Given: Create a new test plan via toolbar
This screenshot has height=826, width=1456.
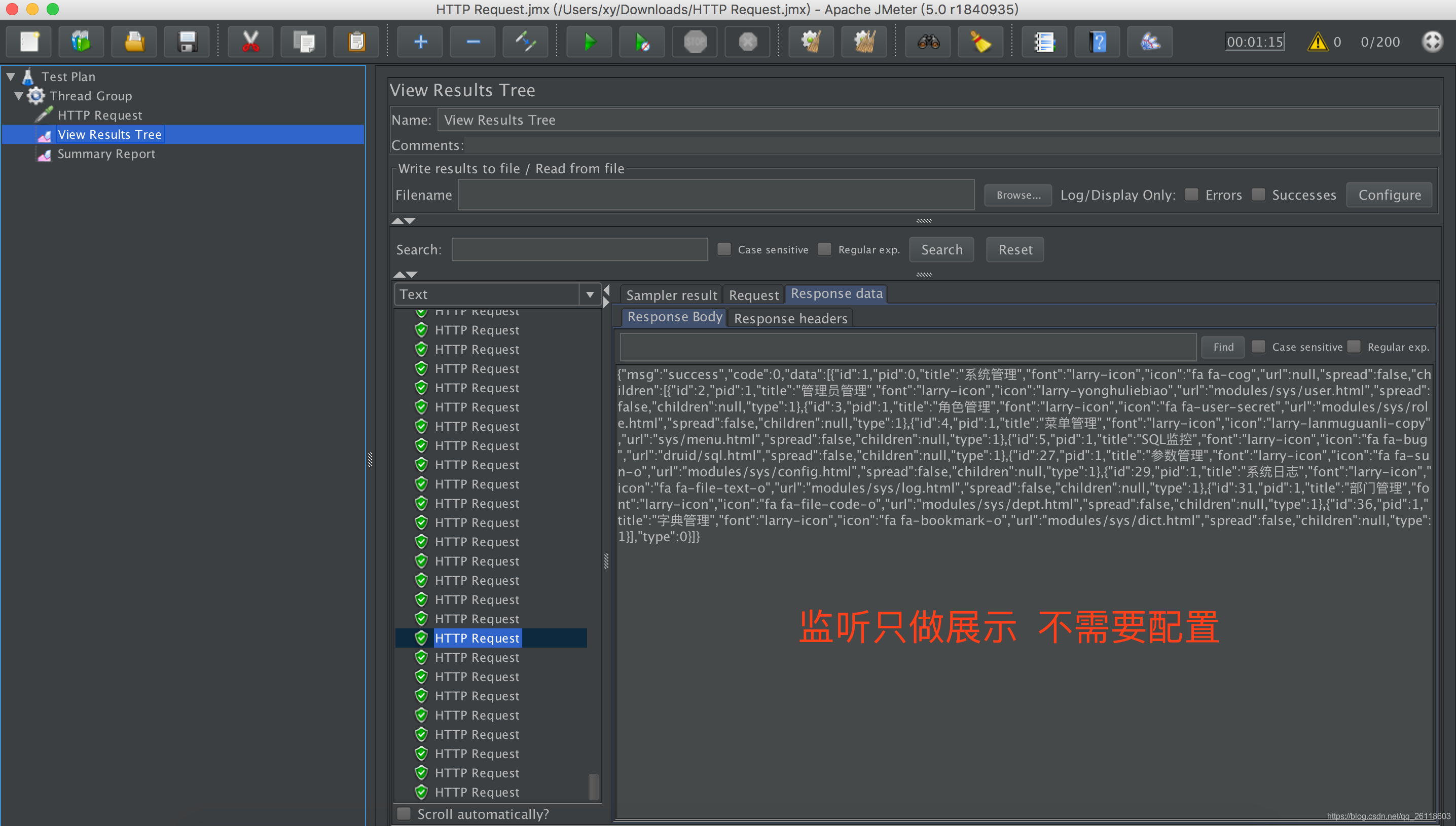Looking at the screenshot, I should pyautogui.click(x=29, y=42).
